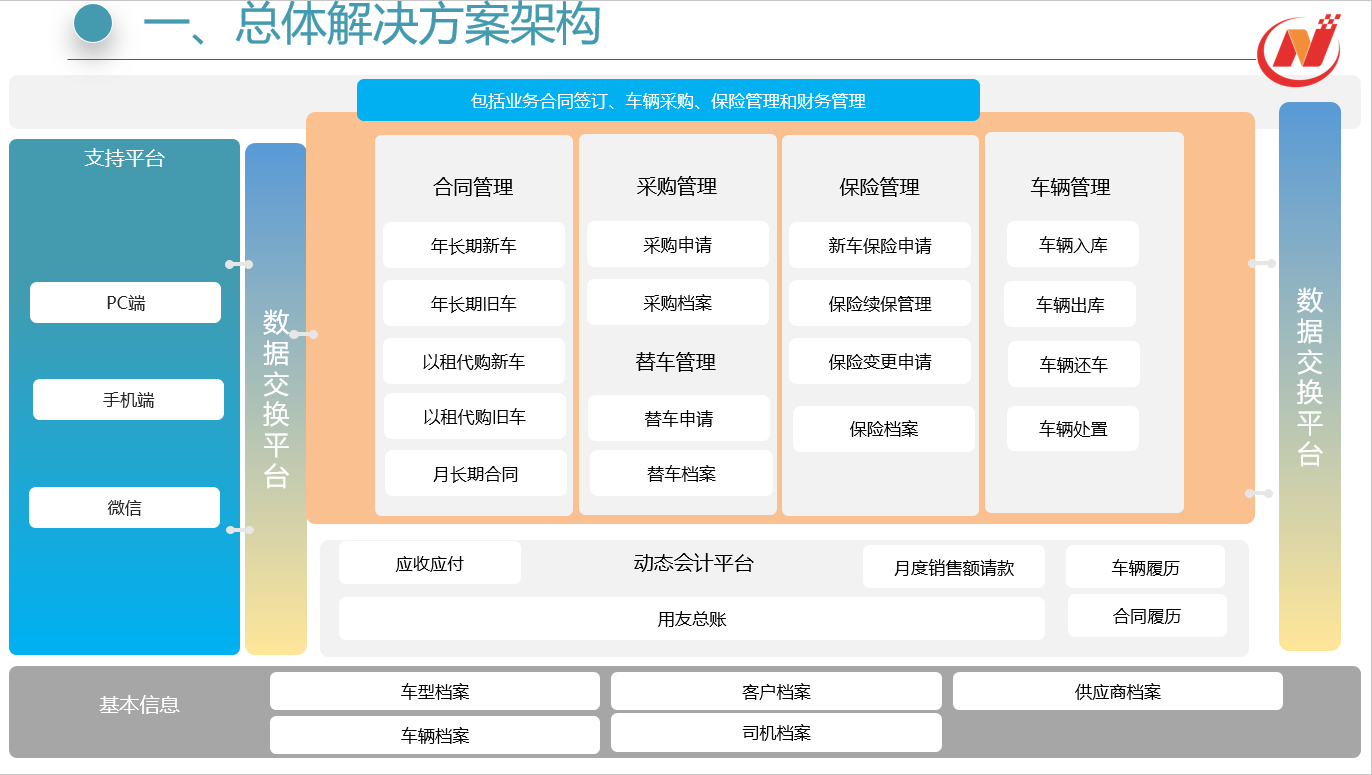This screenshot has height=775, width=1372.
Task: Select the 月度销售额请款 box
Action: [x=954, y=567]
